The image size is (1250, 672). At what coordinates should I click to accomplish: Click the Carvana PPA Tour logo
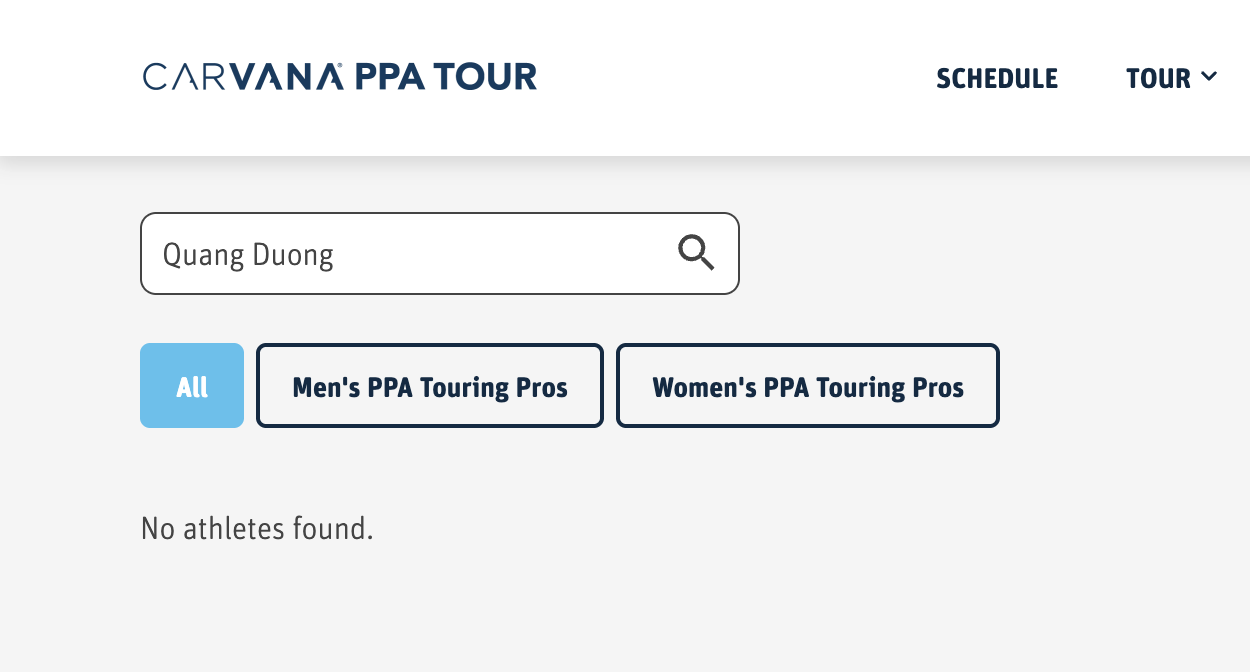point(340,77)
